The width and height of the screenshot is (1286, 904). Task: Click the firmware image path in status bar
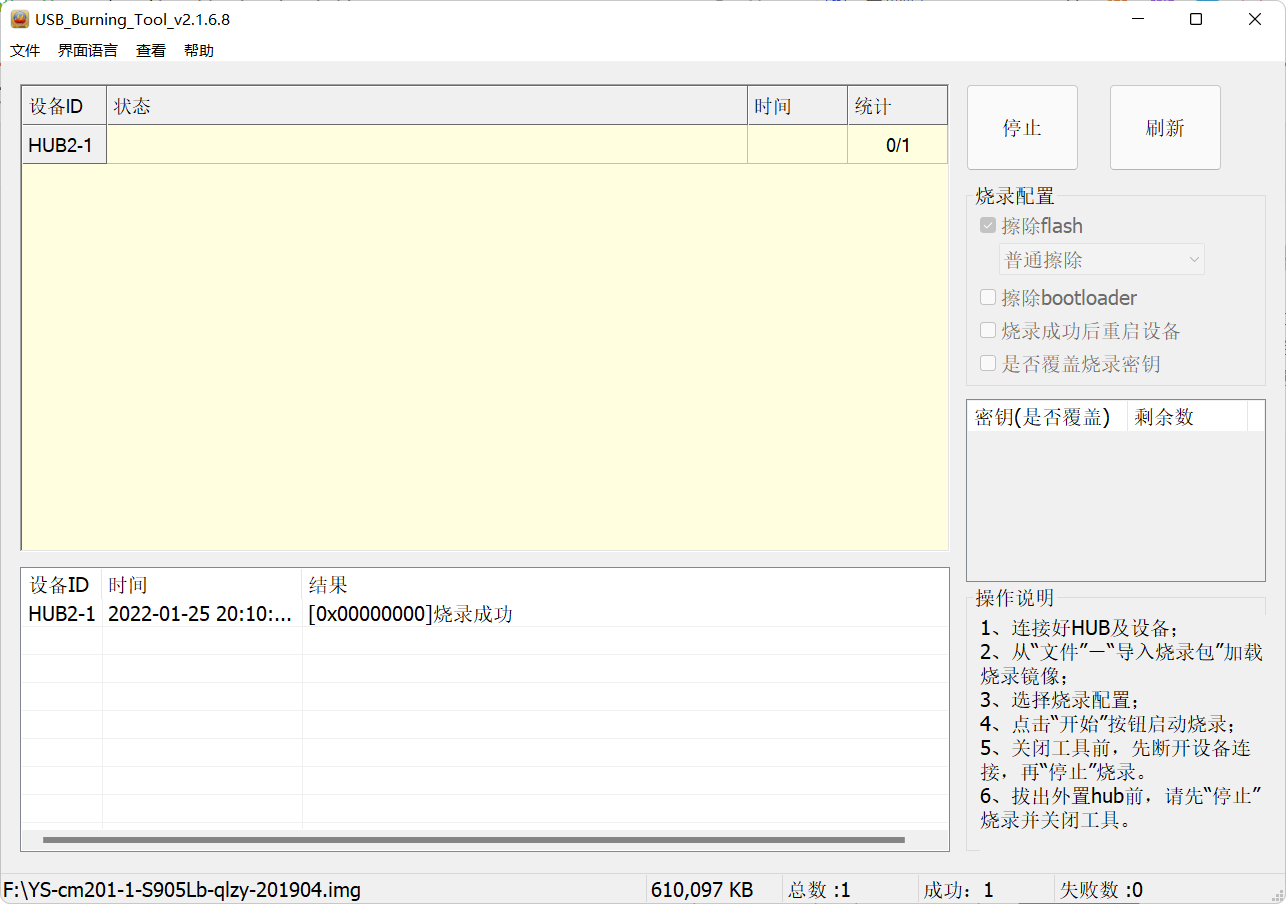(x=178, y=888)
